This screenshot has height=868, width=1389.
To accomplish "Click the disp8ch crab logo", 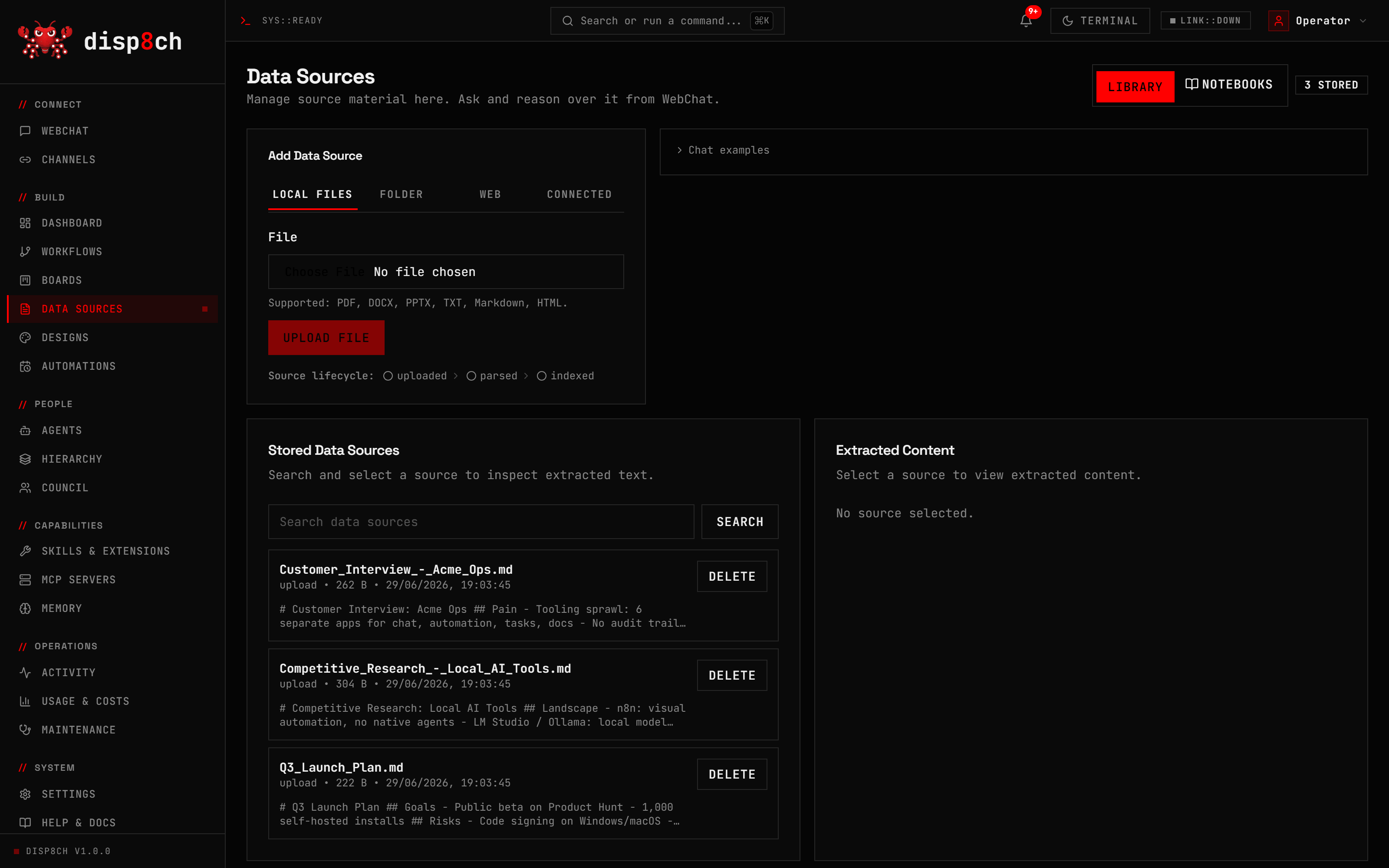I will point(45,40).
